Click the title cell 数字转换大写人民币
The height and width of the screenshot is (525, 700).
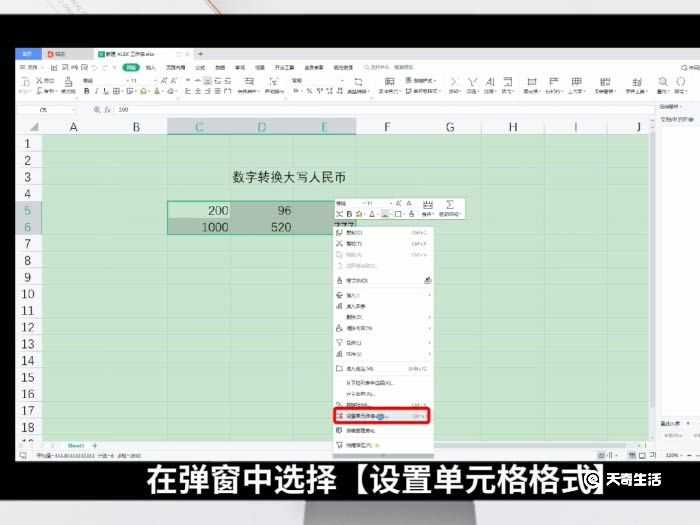[x=289, y=177]
